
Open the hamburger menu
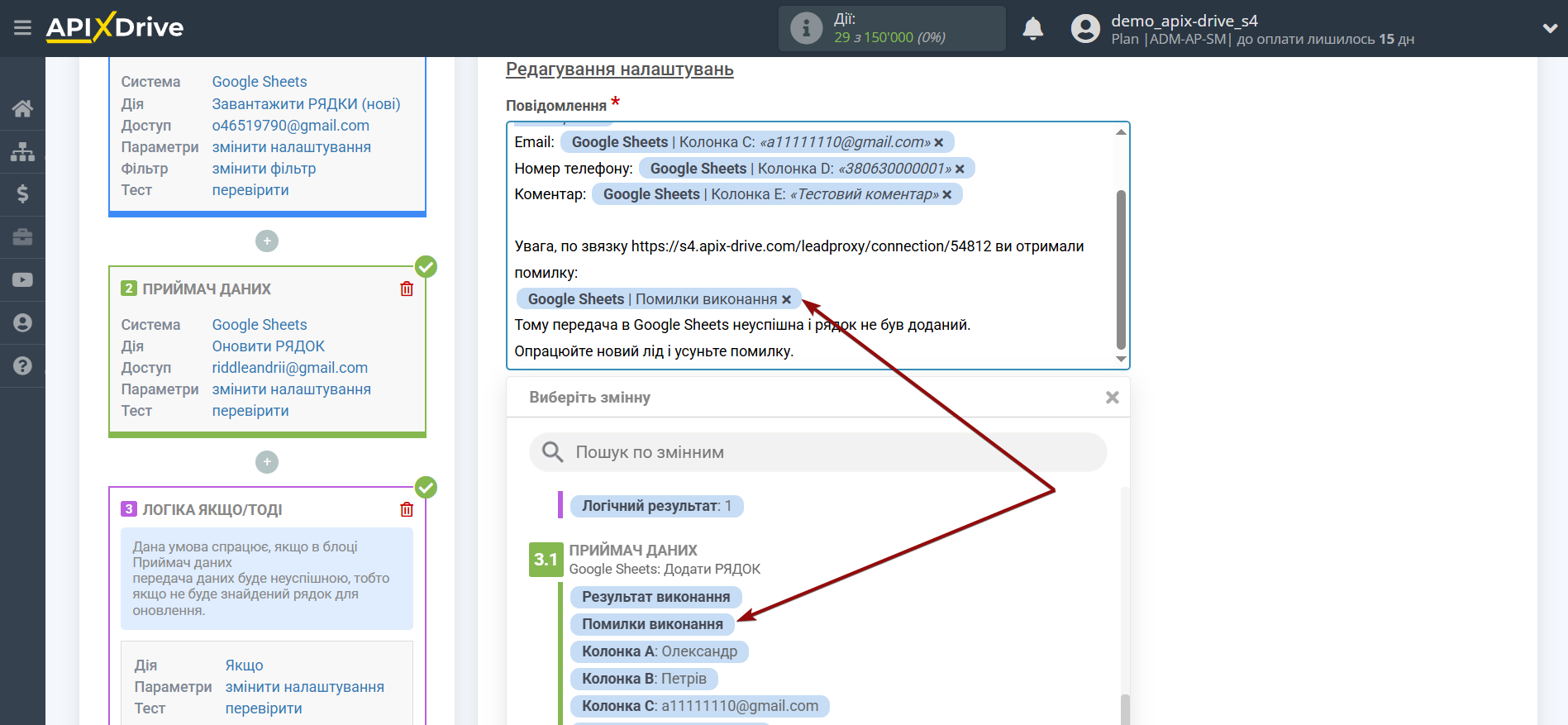tap(22, 28)
